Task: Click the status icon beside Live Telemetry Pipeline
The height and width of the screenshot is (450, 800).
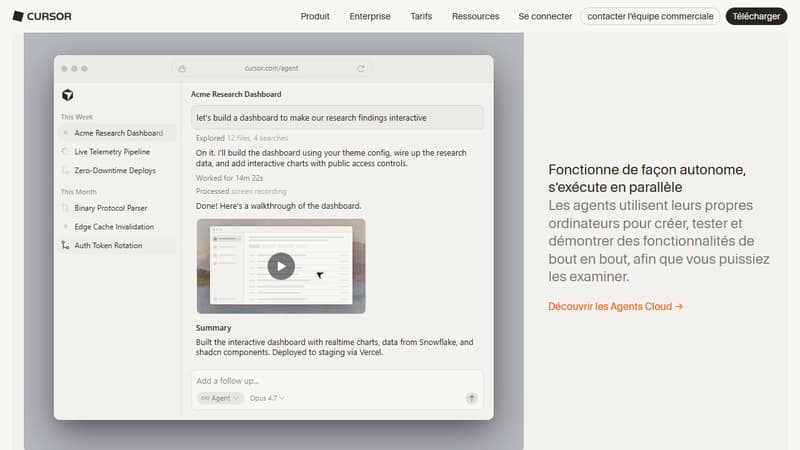Action: (x=65, y=152)
